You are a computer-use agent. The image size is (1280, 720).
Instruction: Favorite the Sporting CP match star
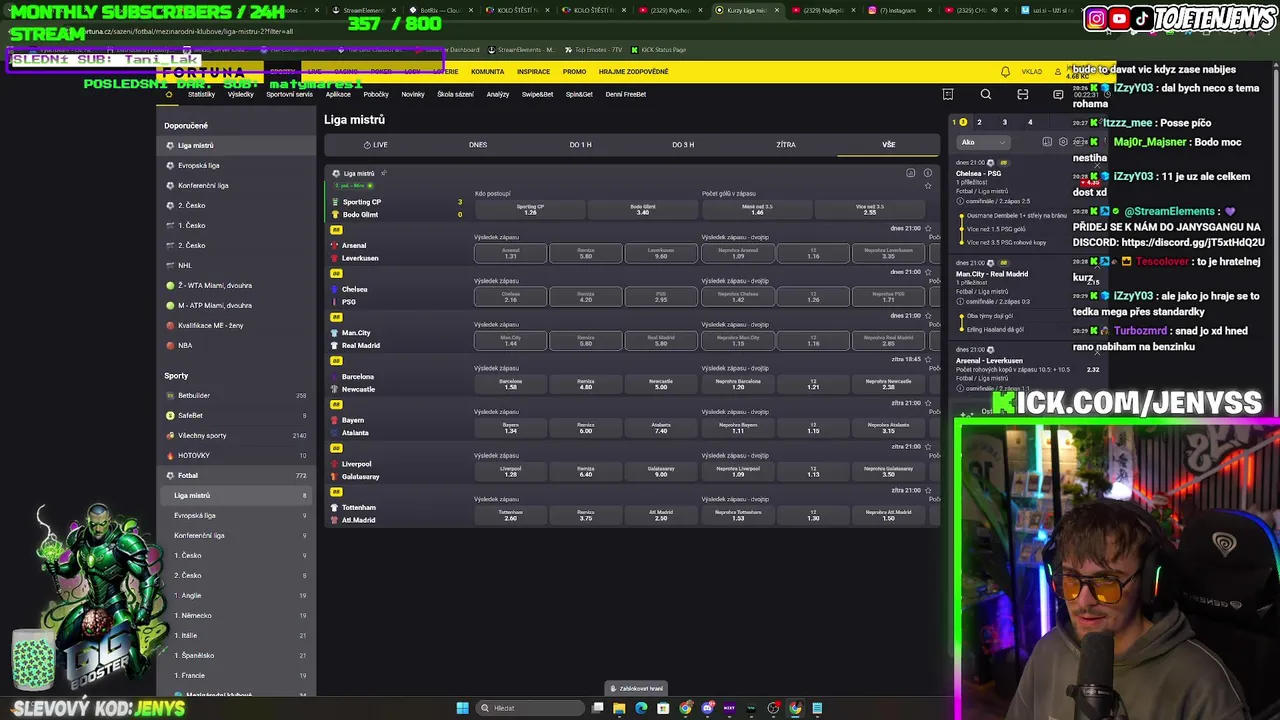(928, 186)
